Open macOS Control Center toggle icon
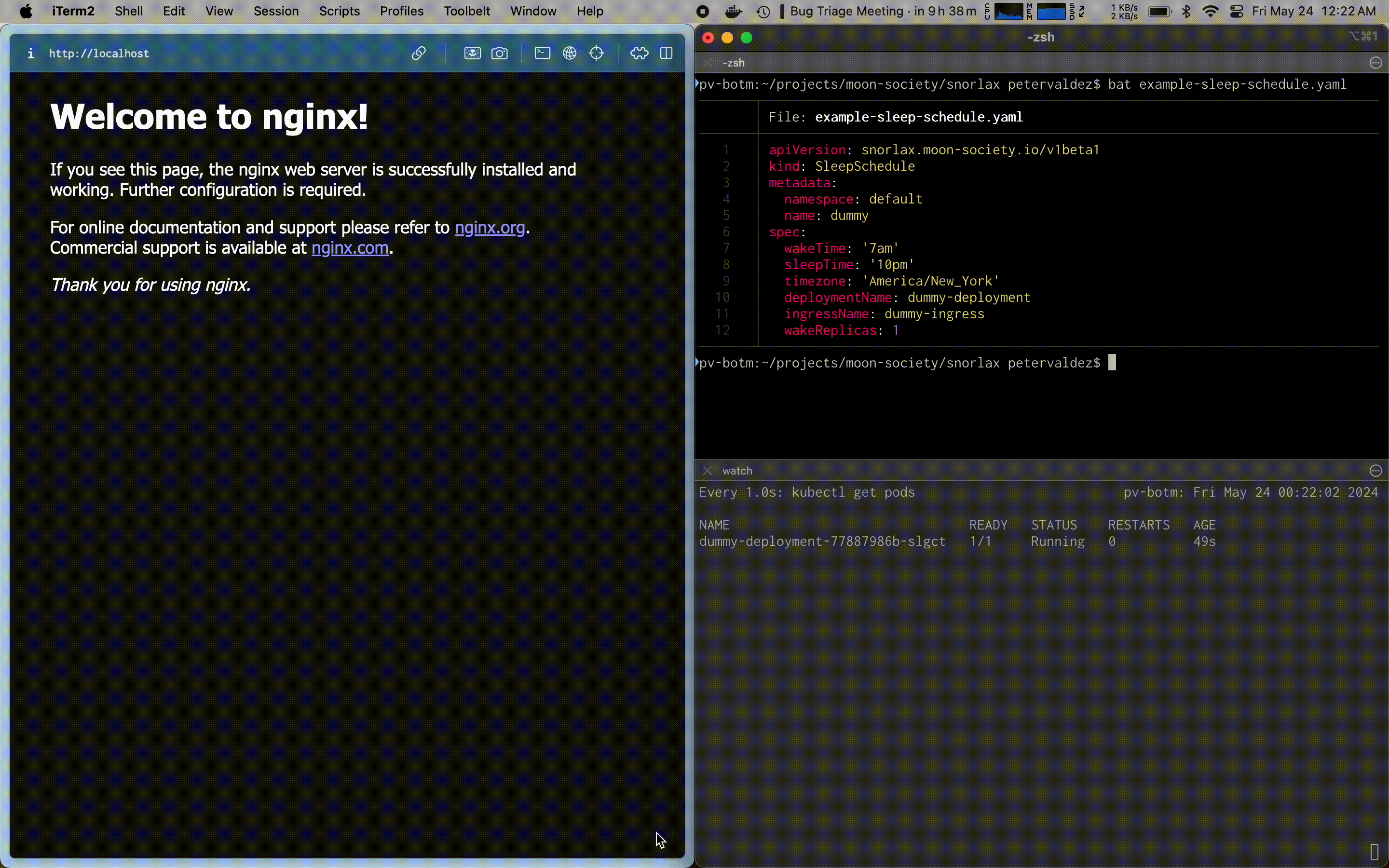This screenshot has height=868, width=1389. pos(1236,12)
